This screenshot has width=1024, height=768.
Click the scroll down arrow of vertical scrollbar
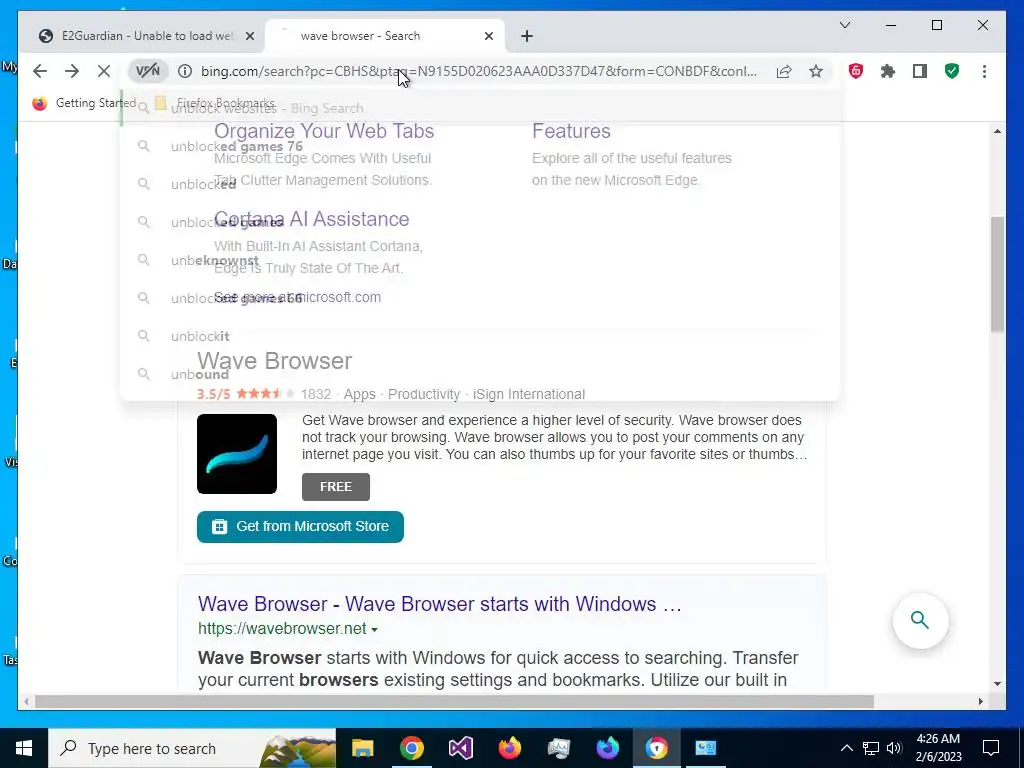pyautogui.click(x=997, y=684)
